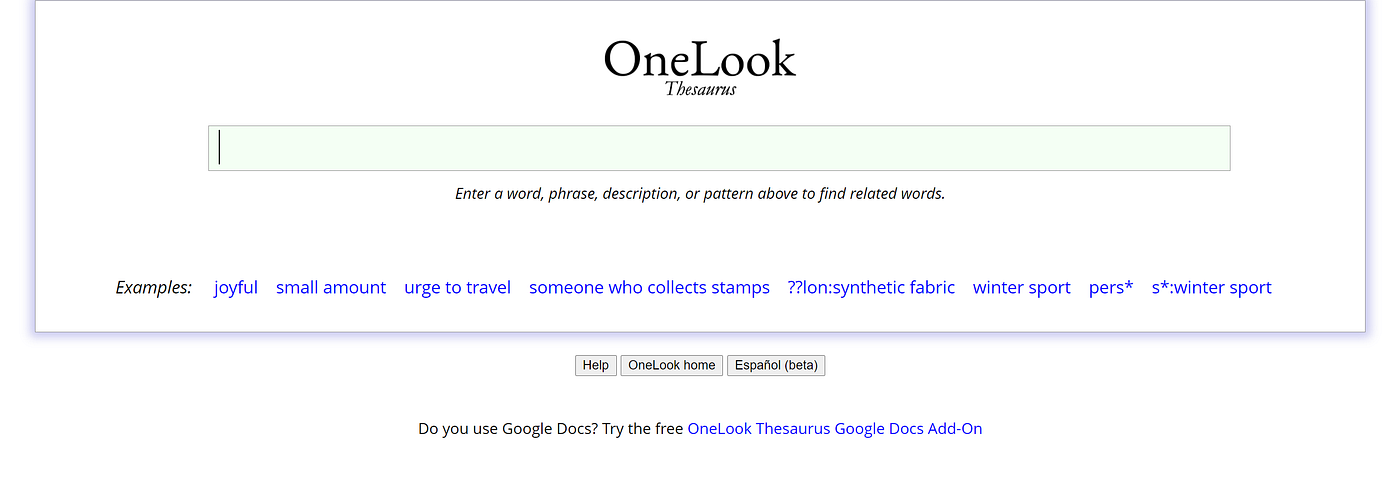The width and height of the screenshot is (1400, 501).
Task: Choose the 'winter sport' example link
Action: pyautogui.click(x=1022, y=287)
